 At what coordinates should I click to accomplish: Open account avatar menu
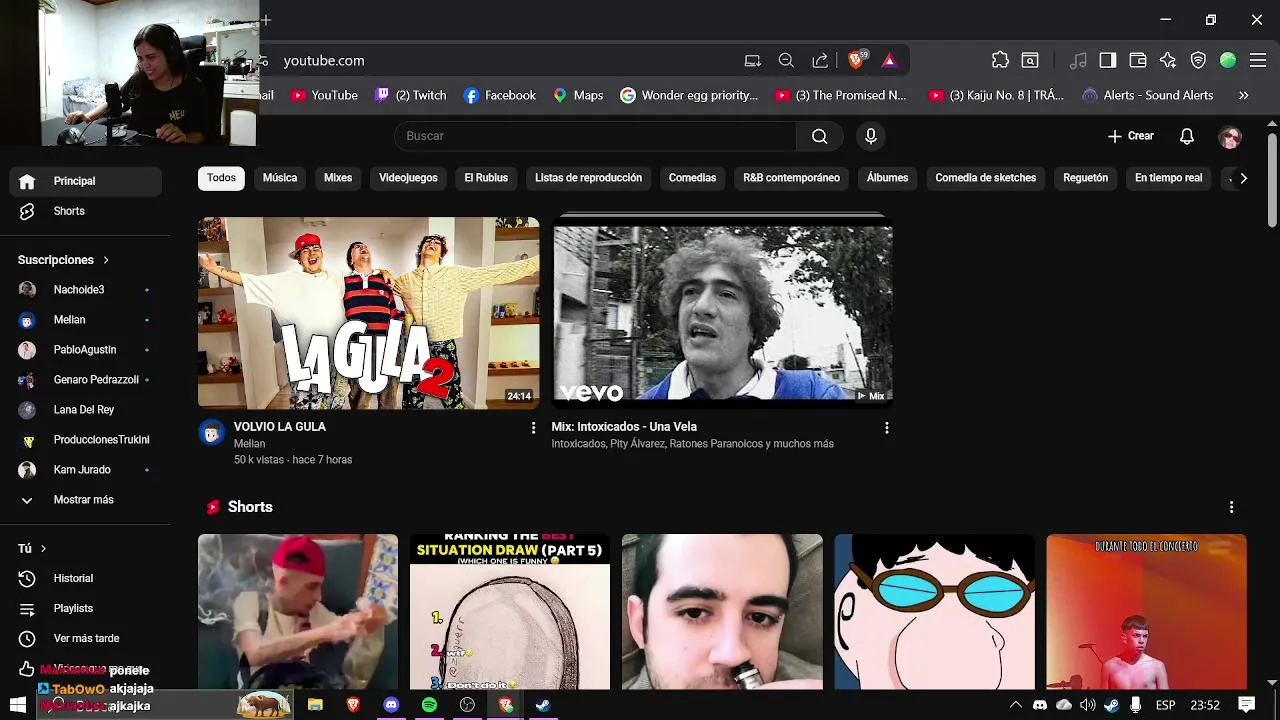pos(1230,137)
